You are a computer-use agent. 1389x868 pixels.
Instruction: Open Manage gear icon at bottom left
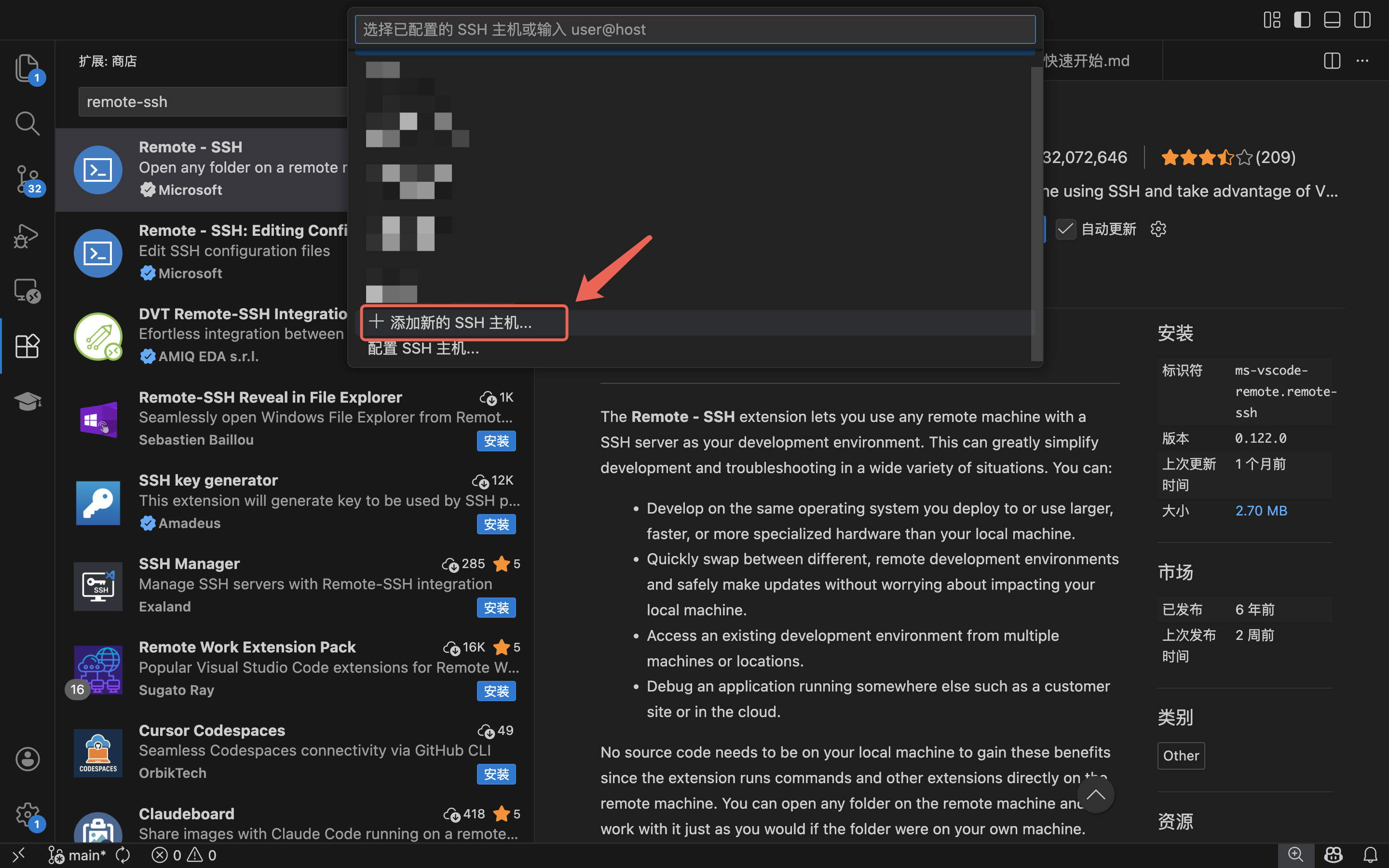[27, 814]
